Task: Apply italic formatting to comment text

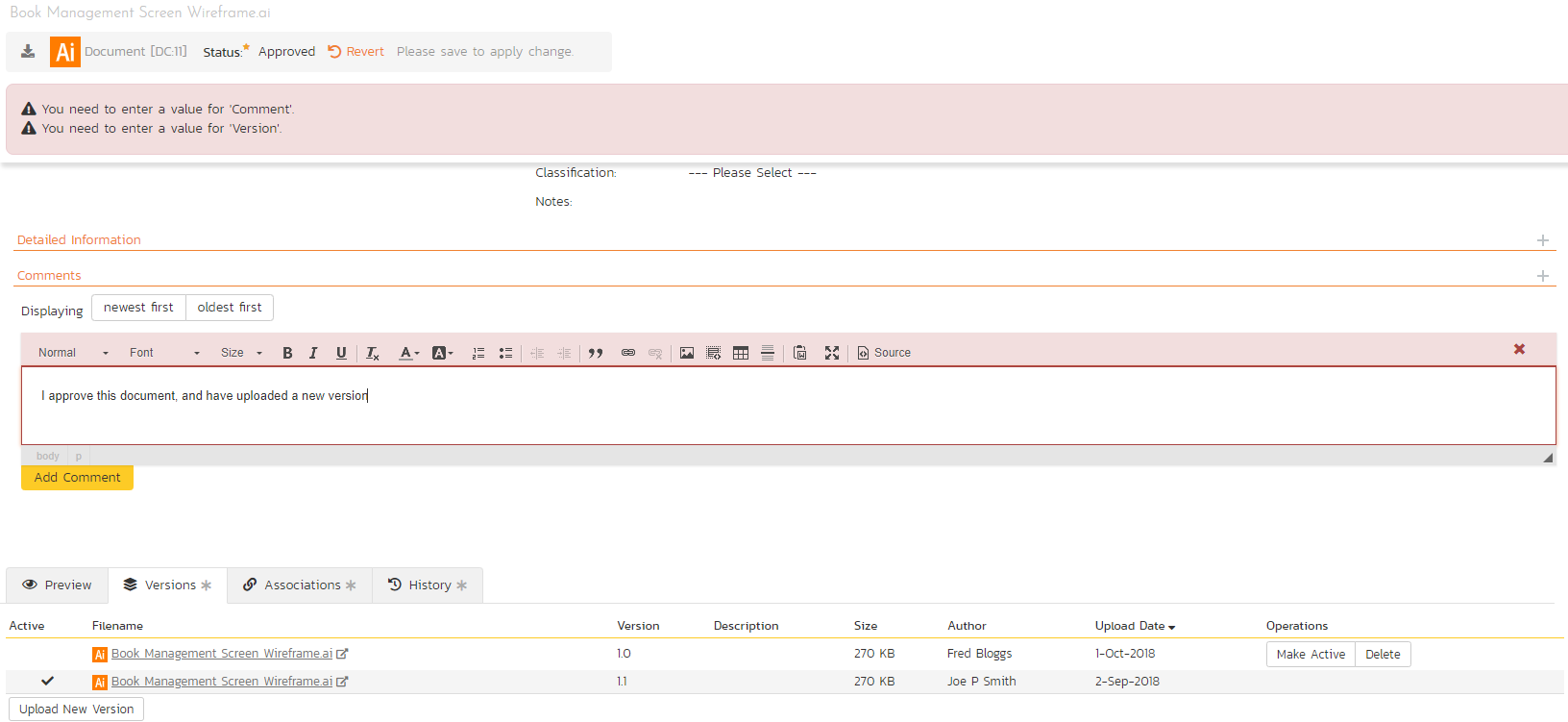Action: (313, 353)
